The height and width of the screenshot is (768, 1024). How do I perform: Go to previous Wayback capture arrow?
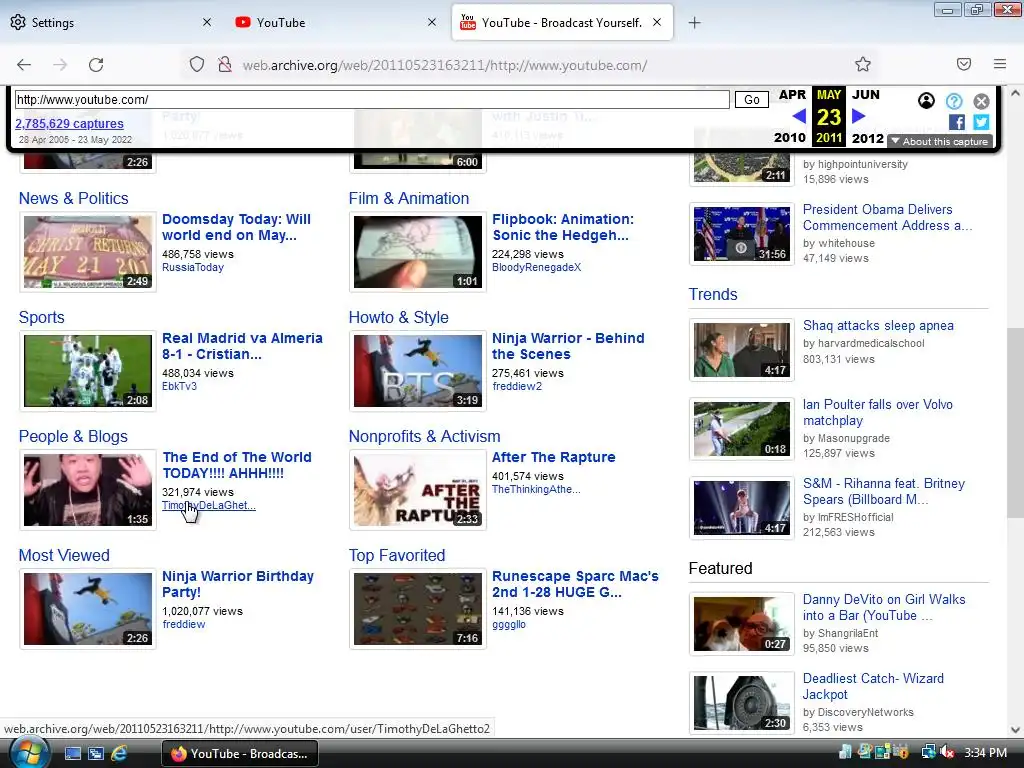tap(799, 116)
